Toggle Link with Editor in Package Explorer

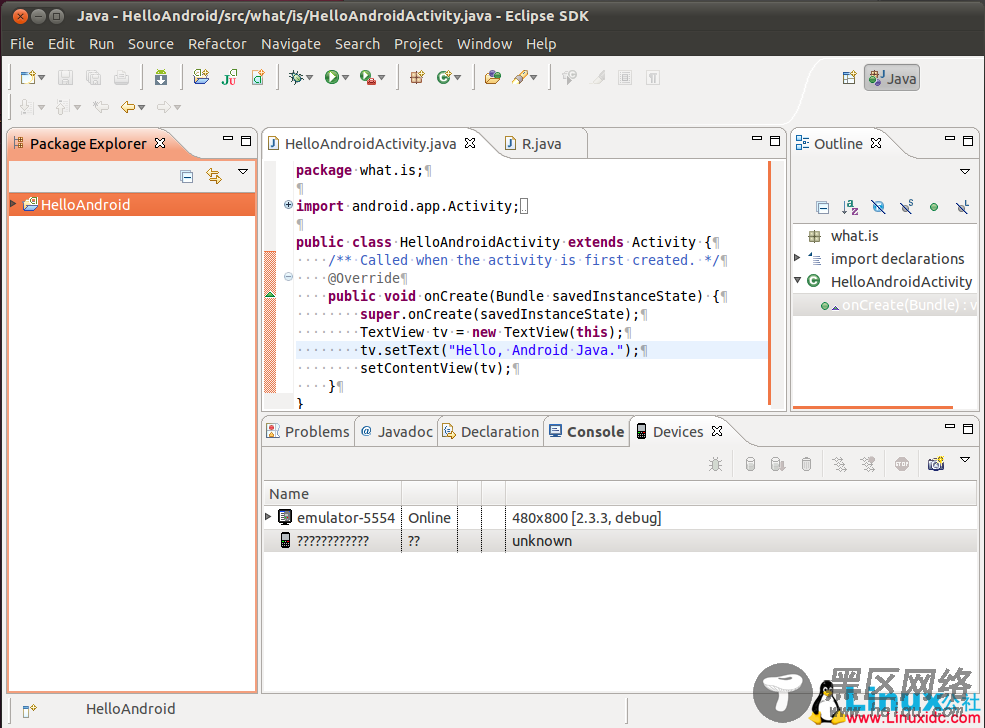[214, 177]
